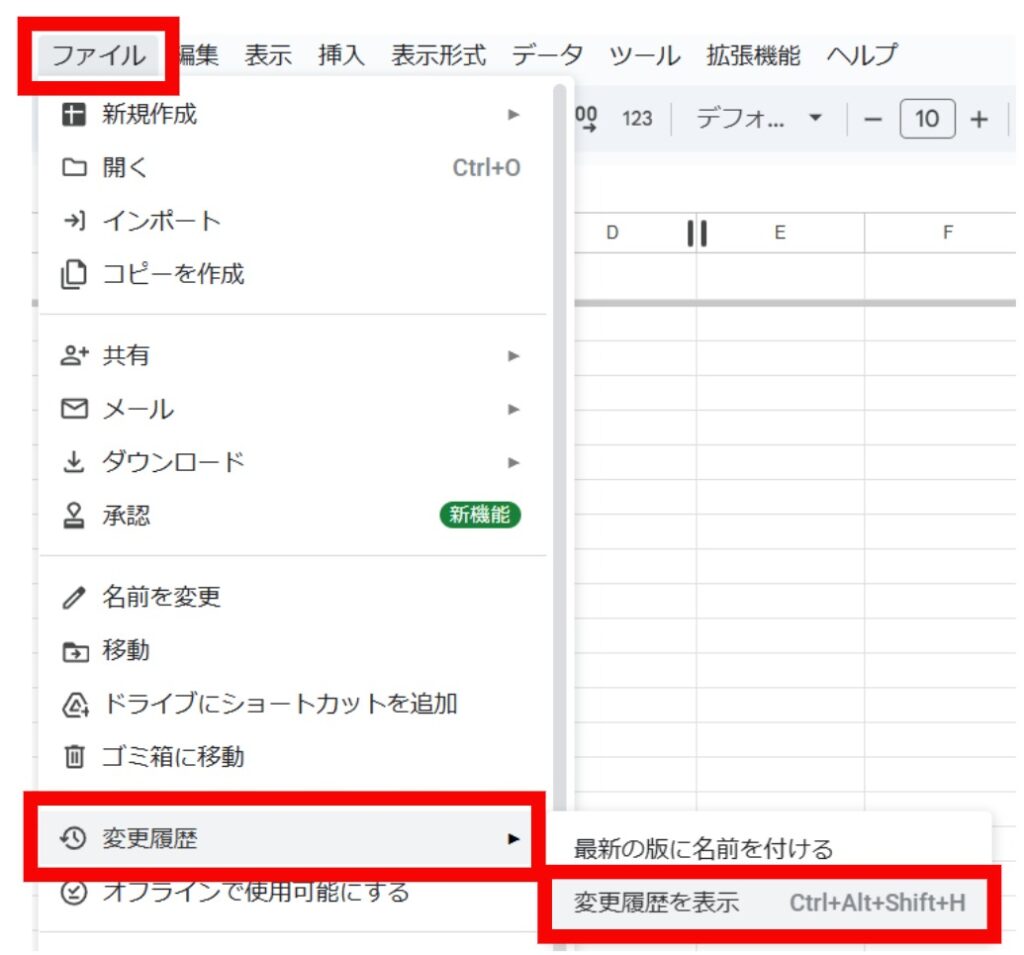Open the ファイル menu

98,55
